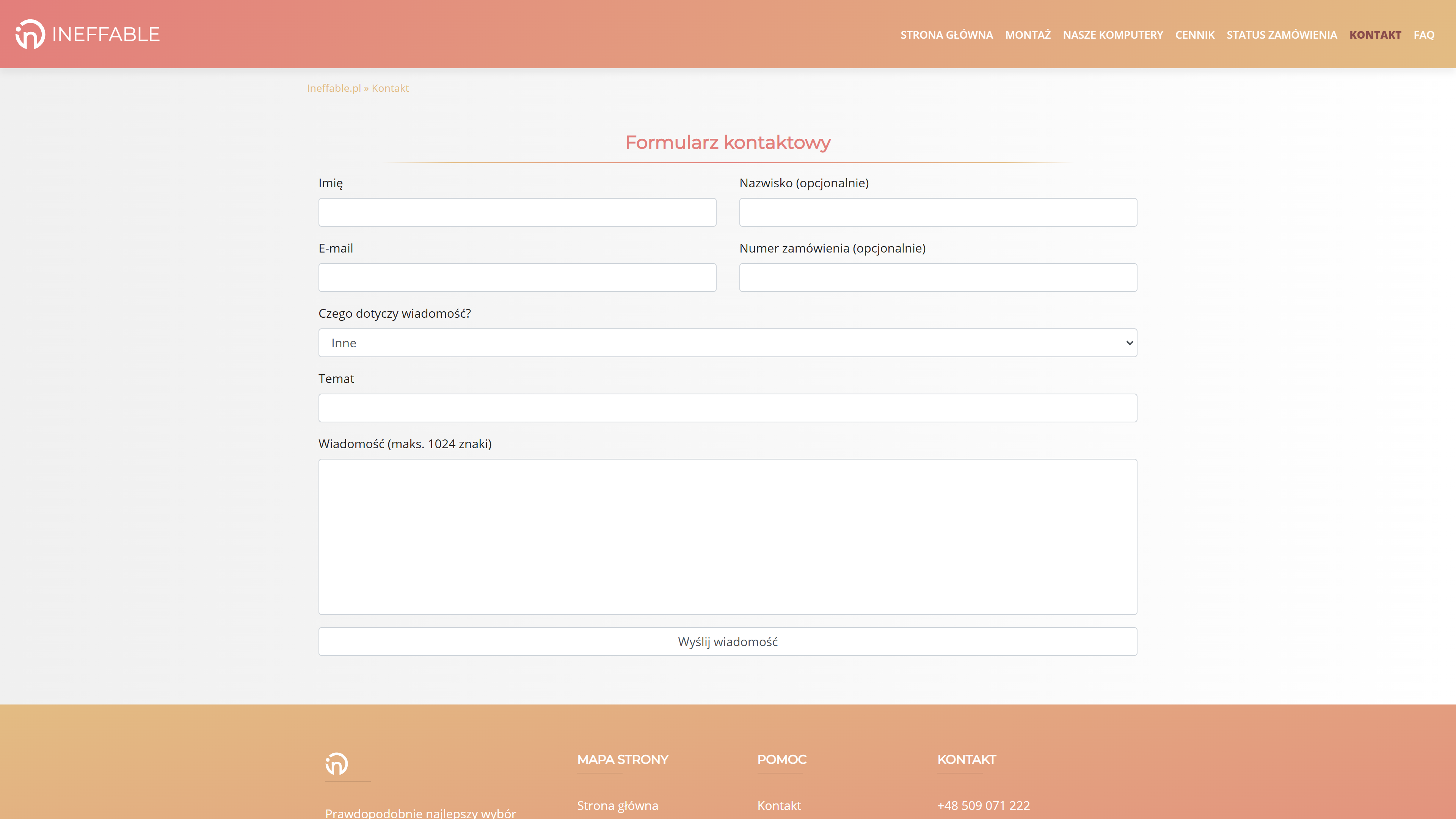Select the FAQ menu item
The width and height of the screenshot is (1456, 819).
click(1423, 35)
